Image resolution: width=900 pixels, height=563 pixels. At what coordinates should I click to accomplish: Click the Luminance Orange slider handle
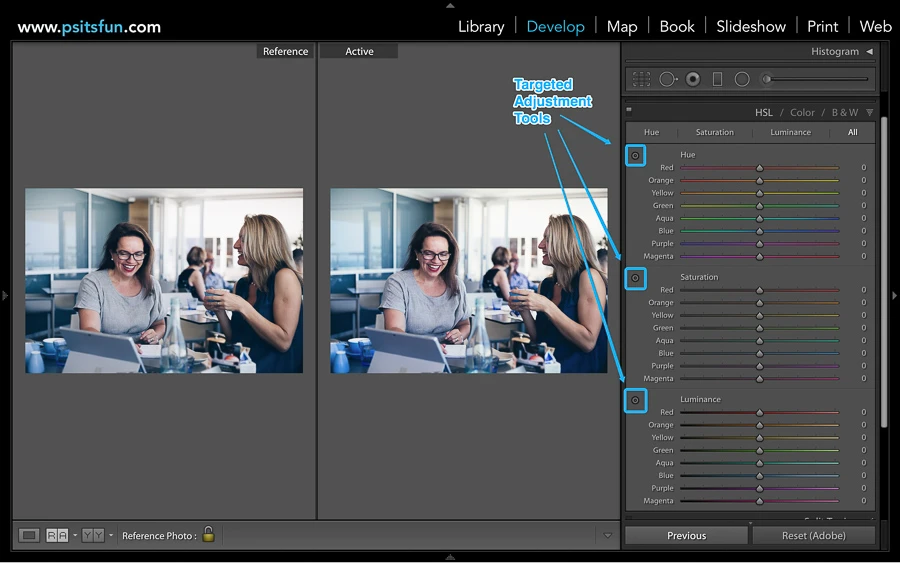[759, 425]
